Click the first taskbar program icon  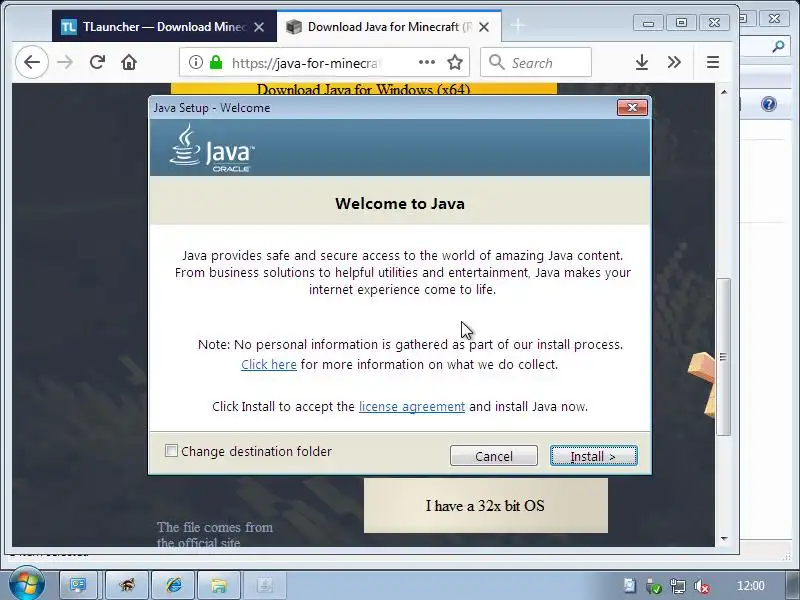point(79,585)
